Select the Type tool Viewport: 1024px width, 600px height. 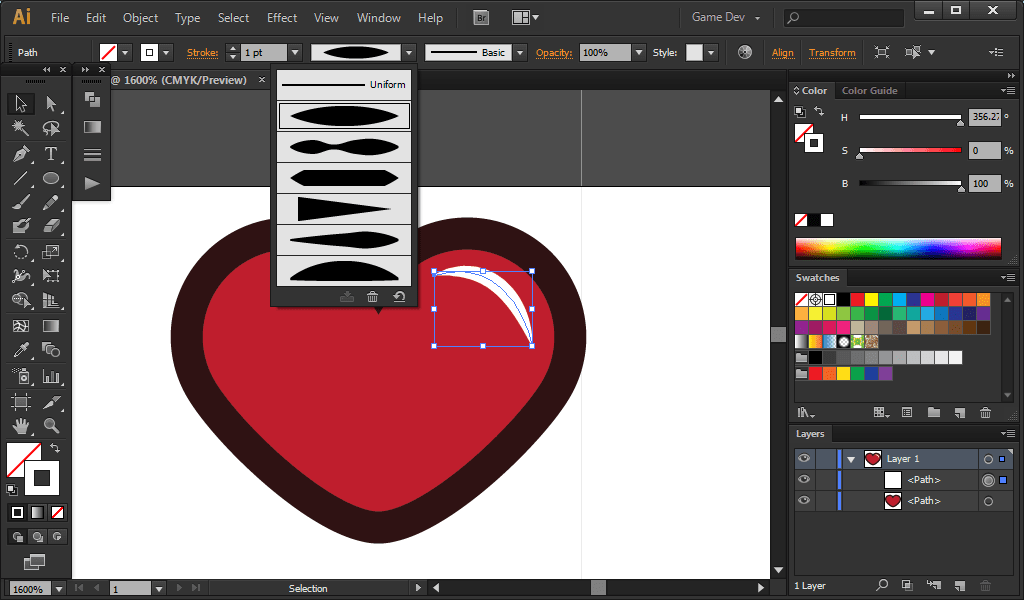(x=51, y=154)
